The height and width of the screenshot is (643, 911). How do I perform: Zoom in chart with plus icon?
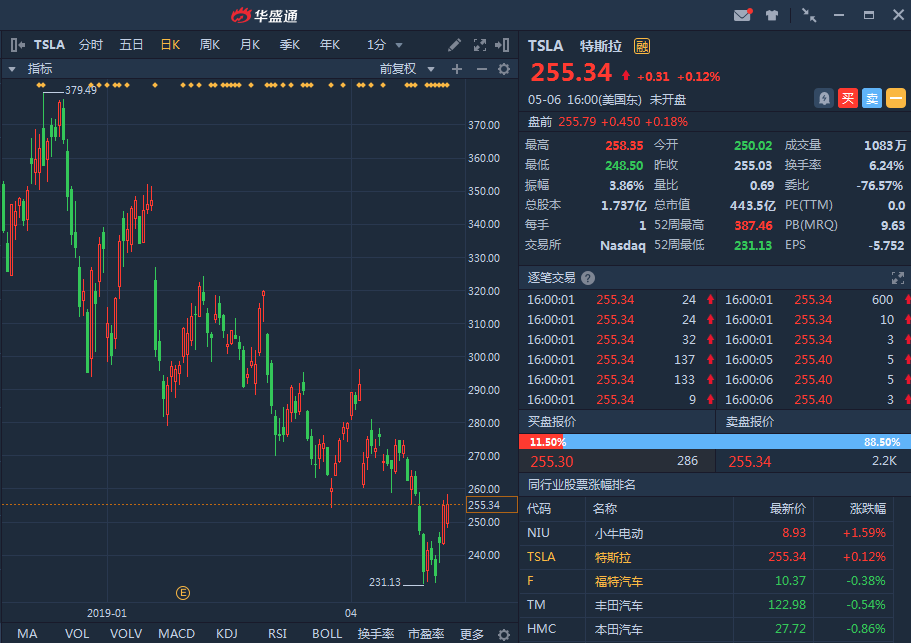click(457, 69)
